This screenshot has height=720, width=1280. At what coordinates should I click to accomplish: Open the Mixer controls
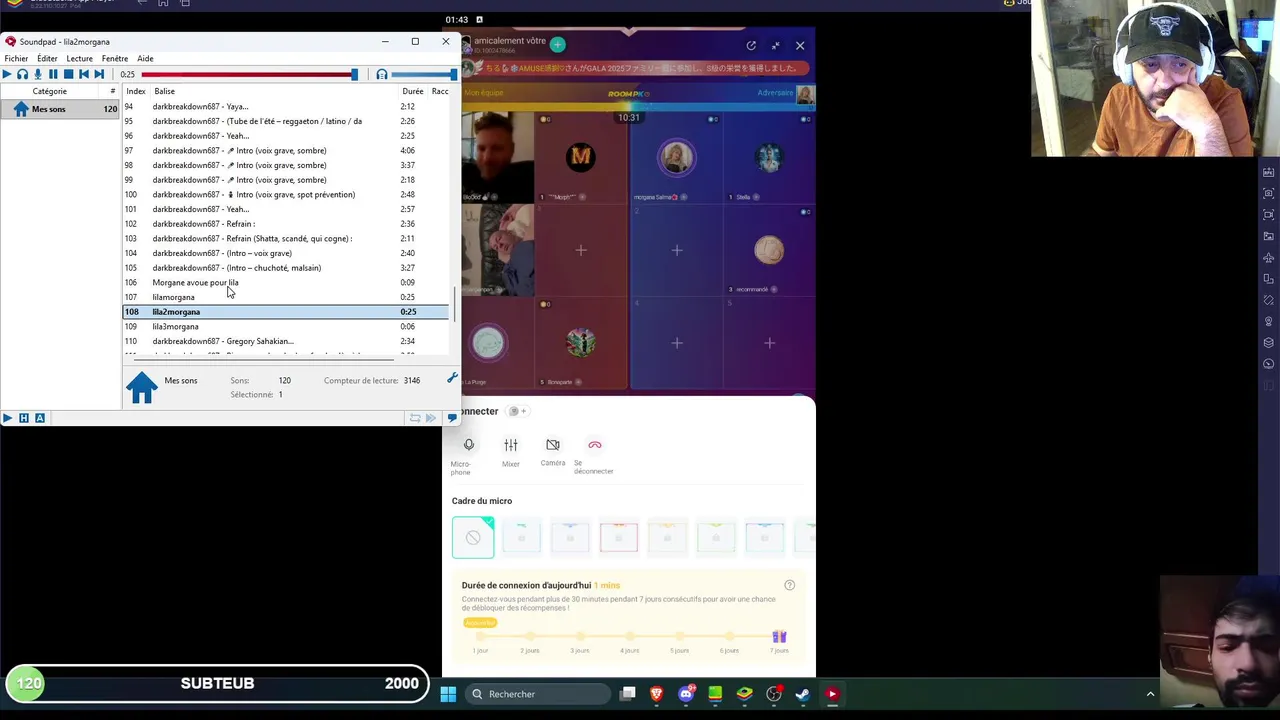511,445
